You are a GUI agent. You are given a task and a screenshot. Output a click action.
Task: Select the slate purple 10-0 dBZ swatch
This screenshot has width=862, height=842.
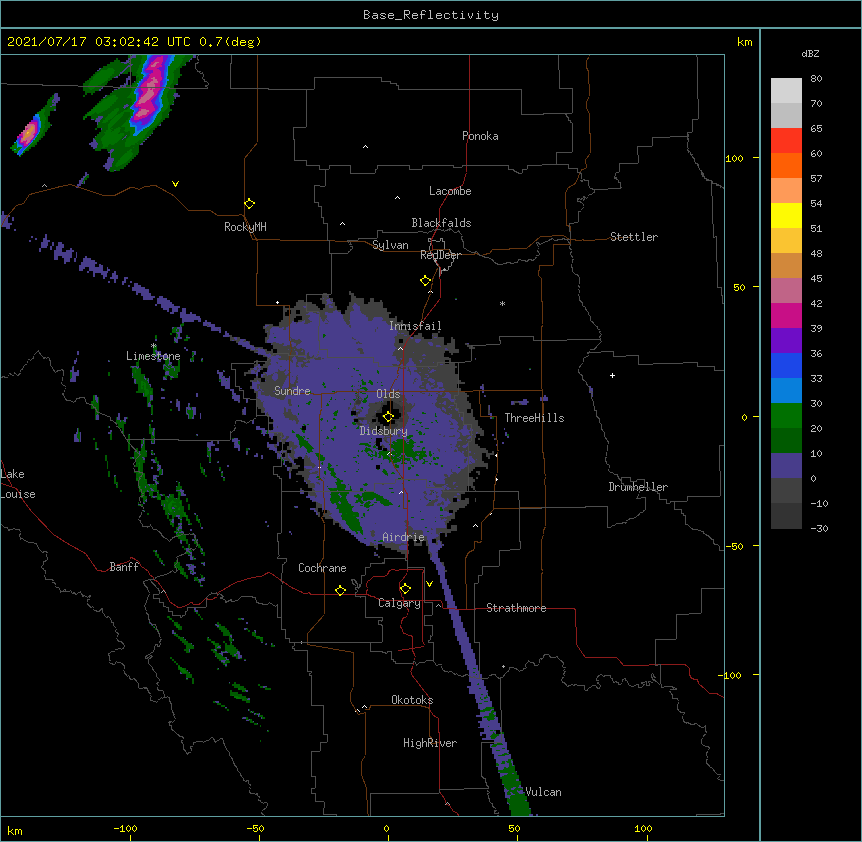point(786,466)
